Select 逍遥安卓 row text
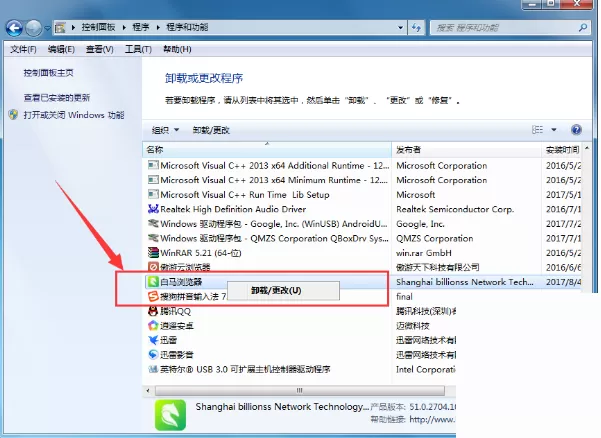The image size is (601, 438). 177,326
